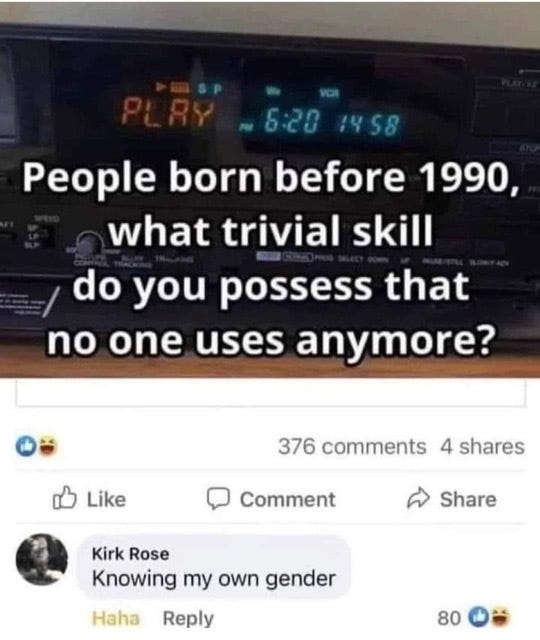
Task: Open the 4 shares link
Action: 482,447
